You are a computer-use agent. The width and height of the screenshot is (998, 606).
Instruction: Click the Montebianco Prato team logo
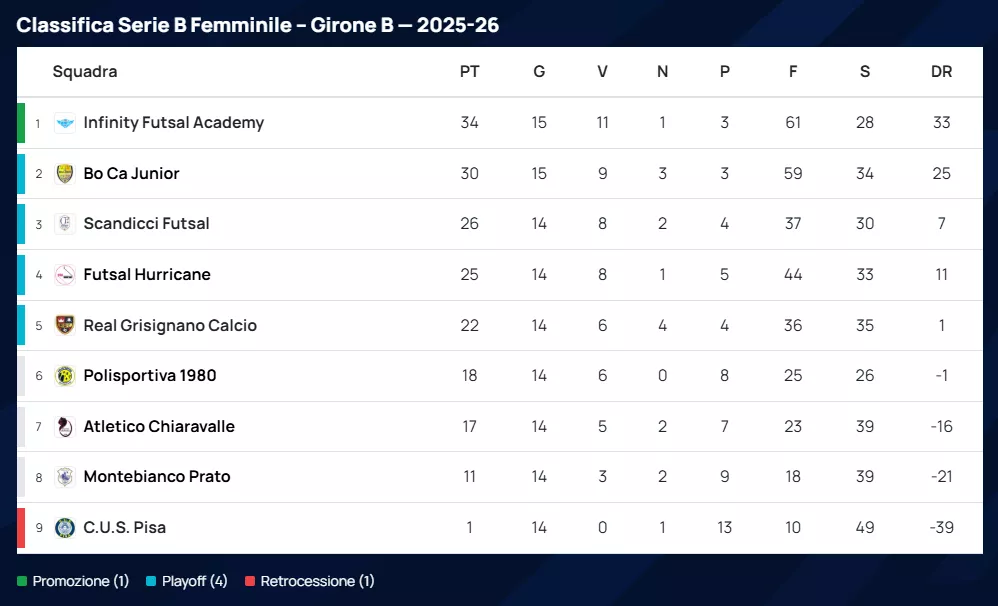pyautogui.click(x=65, y=477)
